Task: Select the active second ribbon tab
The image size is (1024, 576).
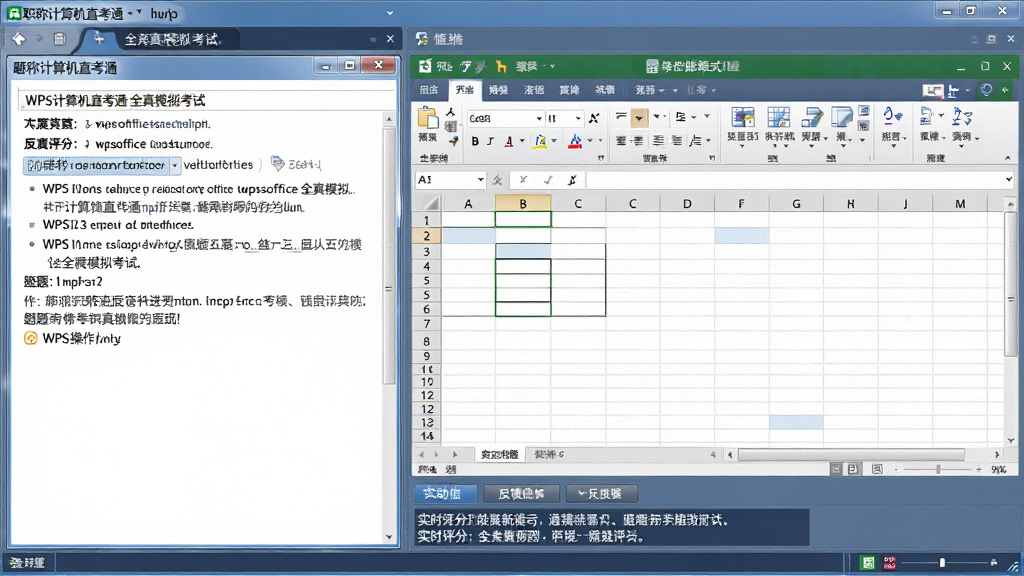Action: pos(464,90)
